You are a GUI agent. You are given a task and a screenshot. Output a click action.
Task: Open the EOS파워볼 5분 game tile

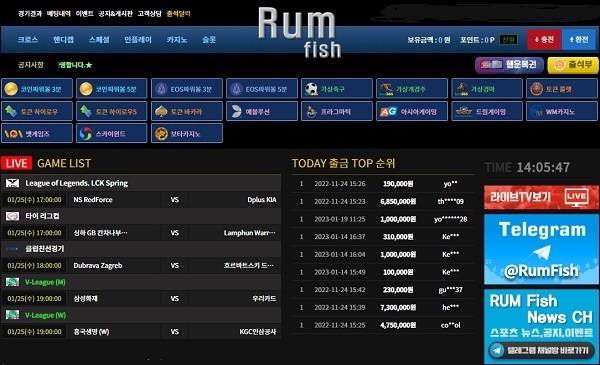(262, 89)
